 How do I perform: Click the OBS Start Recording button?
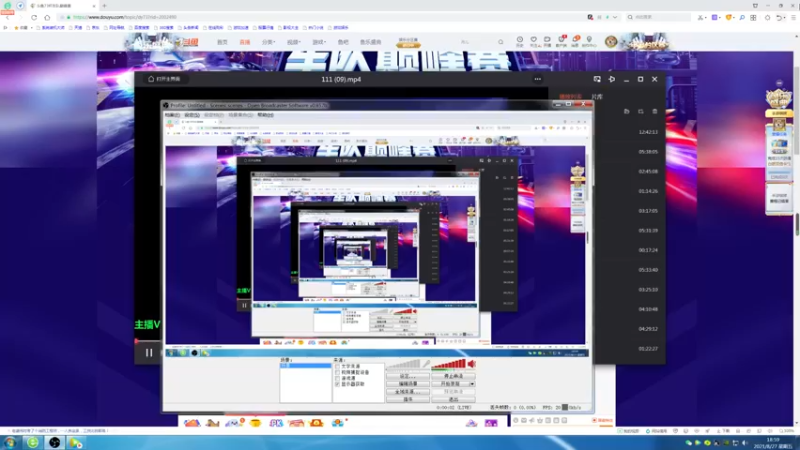coord(450,384)
